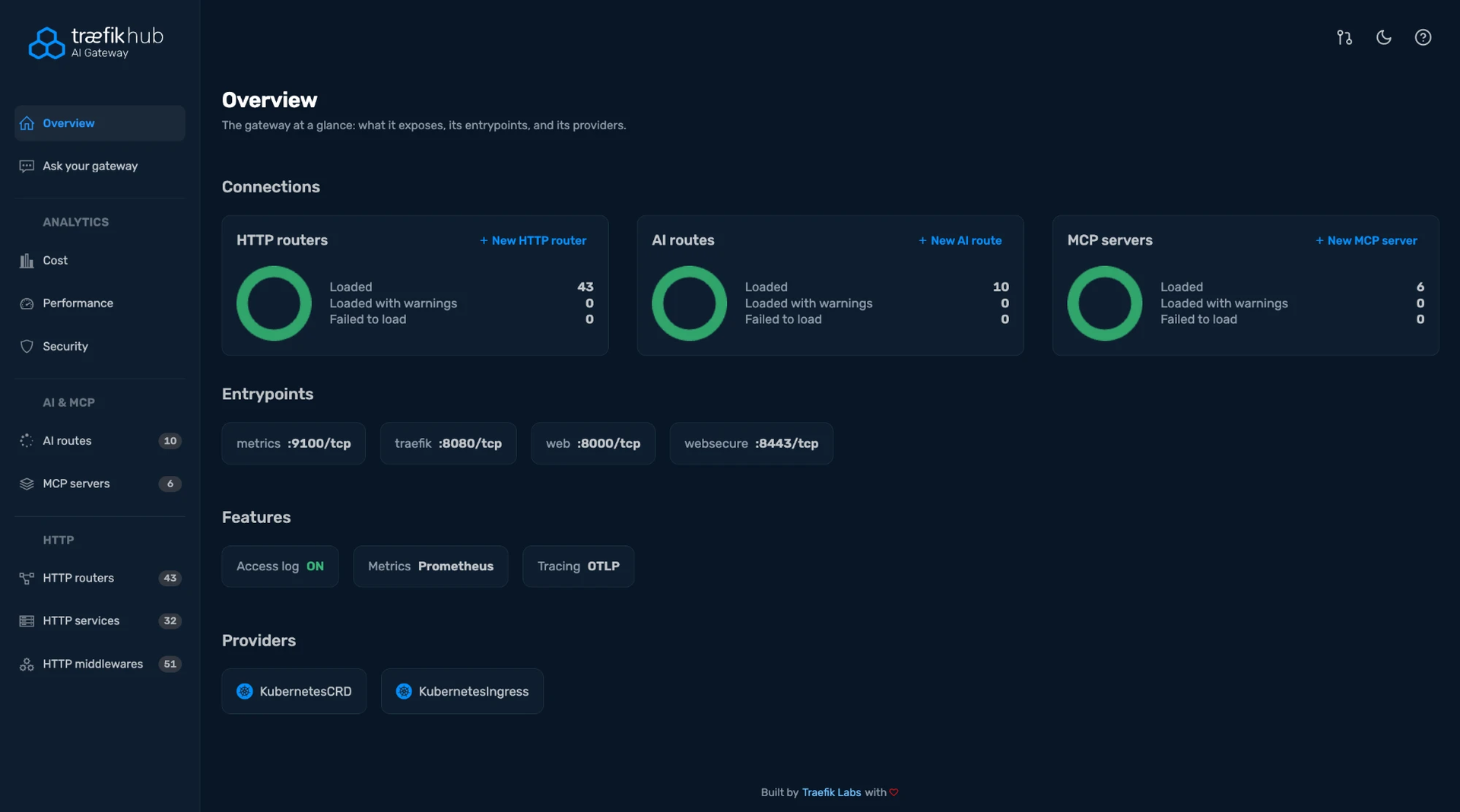Click the Security shield icon
Viewport: 1460px width, 812px height.
point(27,346)
